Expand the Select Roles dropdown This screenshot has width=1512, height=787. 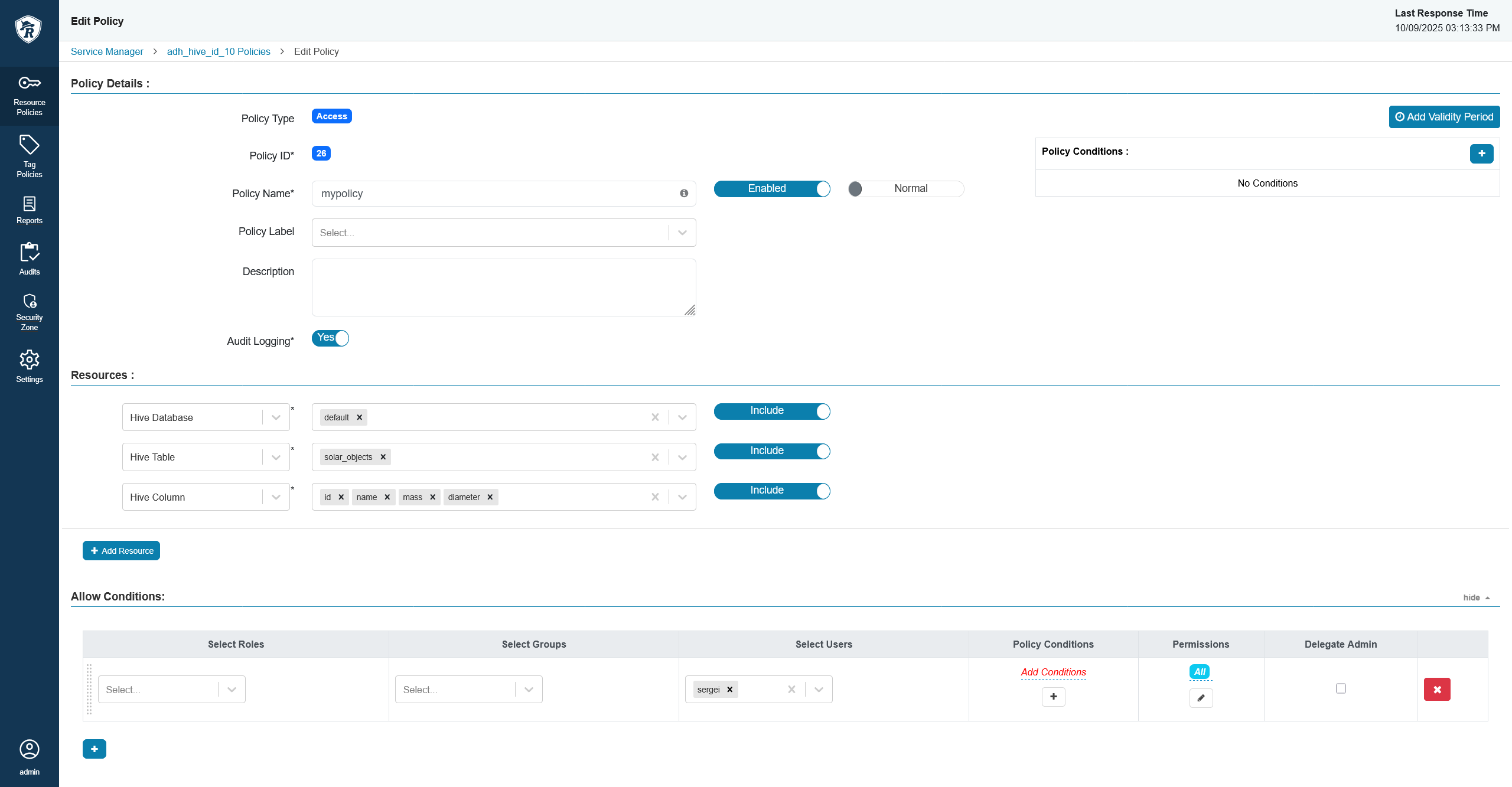[232, 690]
